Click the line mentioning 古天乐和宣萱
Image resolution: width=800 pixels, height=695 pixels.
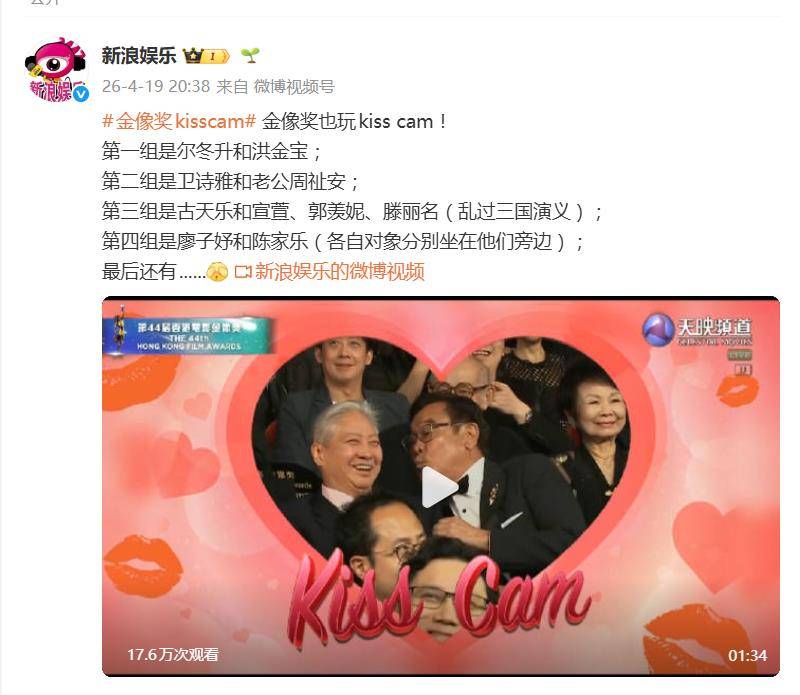353,211
